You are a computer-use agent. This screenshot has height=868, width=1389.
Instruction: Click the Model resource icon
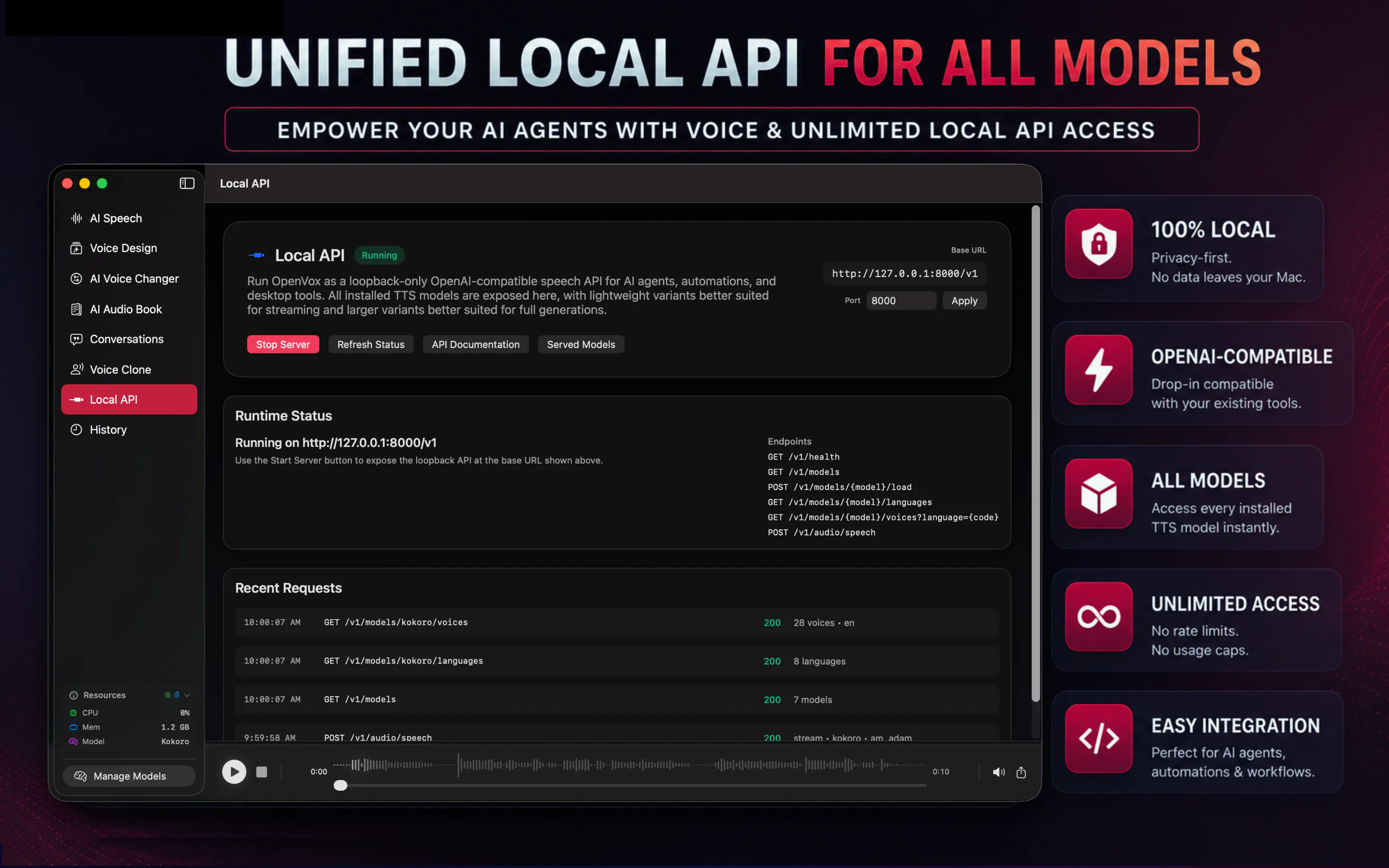coord(73,741)
